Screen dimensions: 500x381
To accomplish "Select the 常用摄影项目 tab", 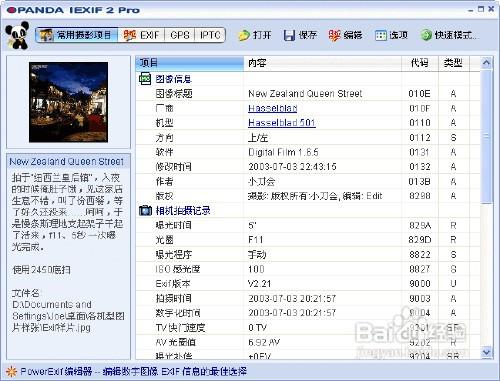I will click(77, 35).
